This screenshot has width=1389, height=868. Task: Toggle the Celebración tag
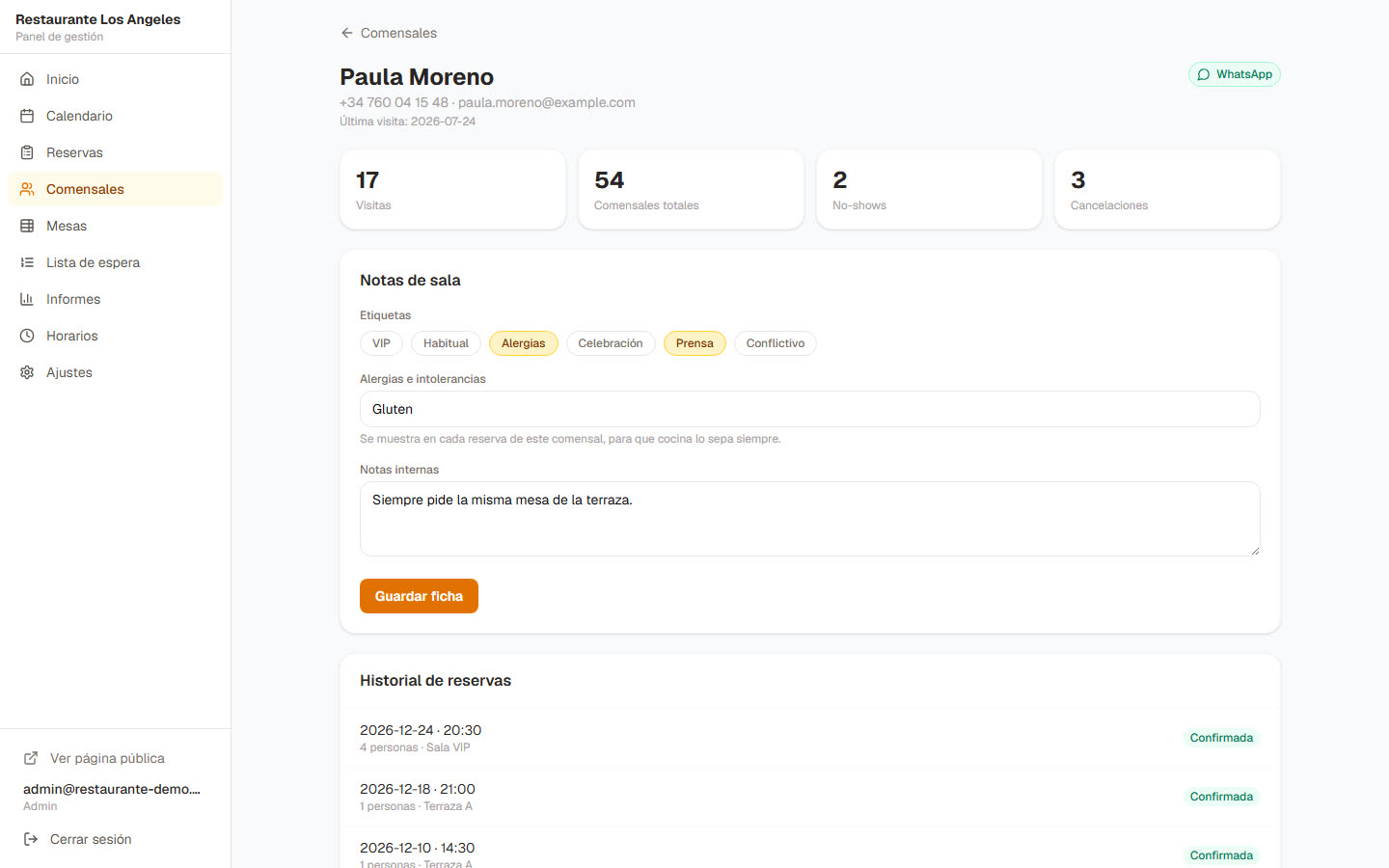[x=611, y=343]
